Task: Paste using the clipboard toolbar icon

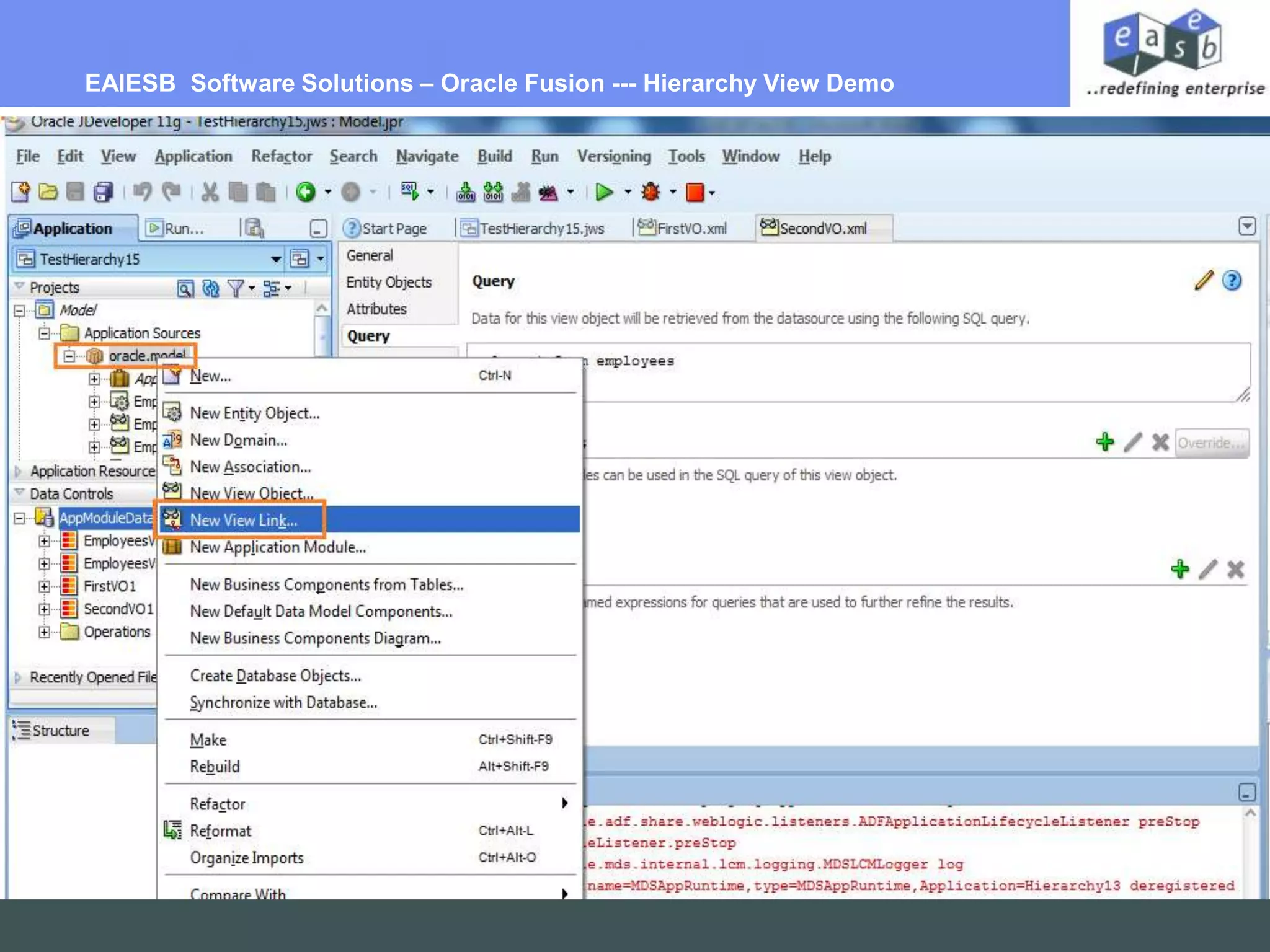Action: pos(266,192)
